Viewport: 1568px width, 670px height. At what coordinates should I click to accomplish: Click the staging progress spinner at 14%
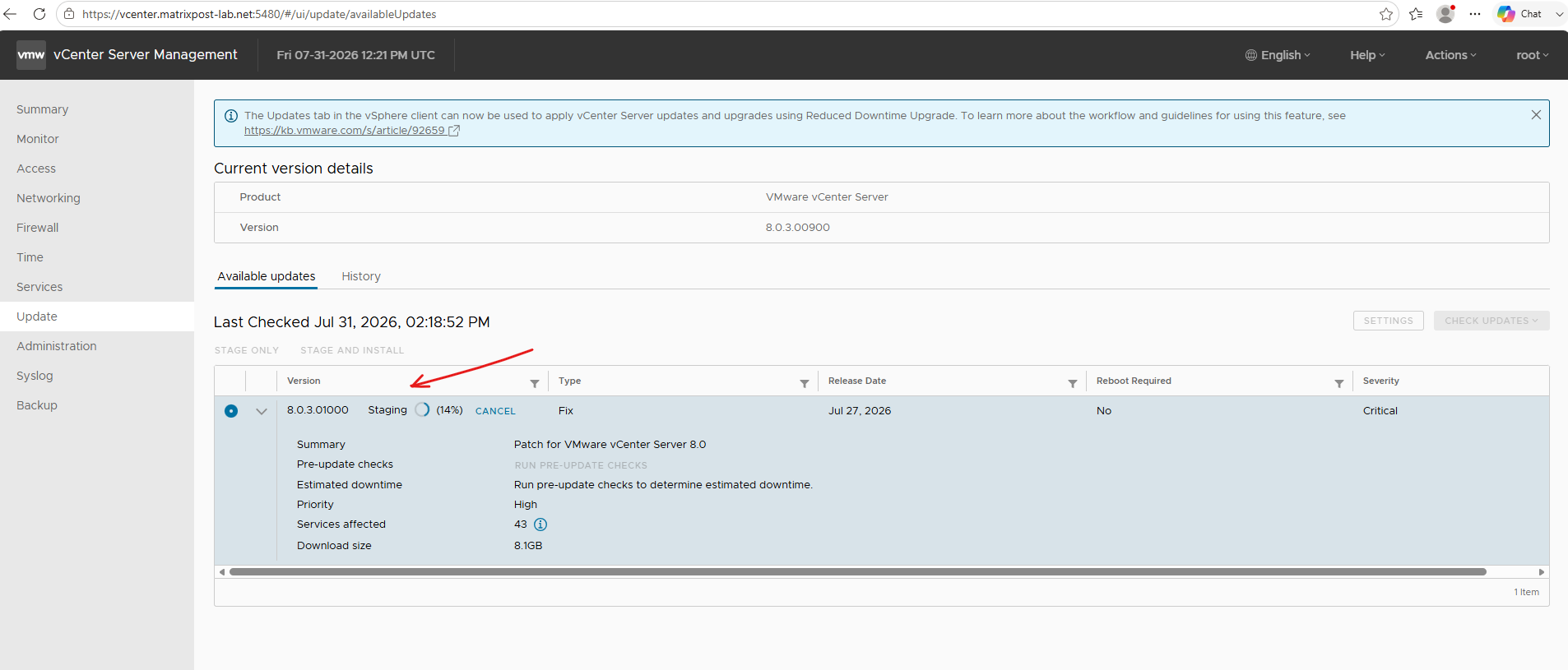click(422, 409)
